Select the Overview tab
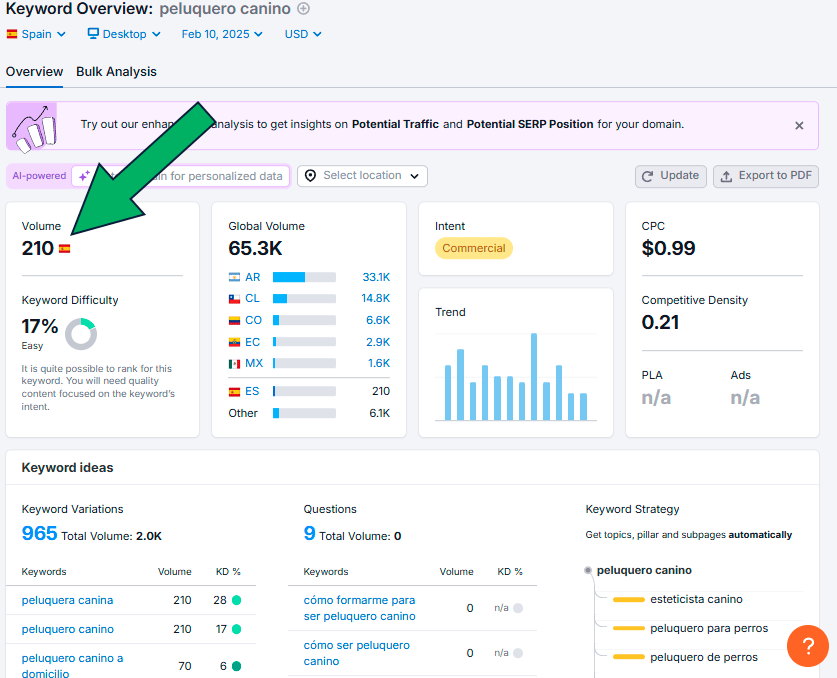The width and height of the screenshot is (837, 678). click(x=34, y=72)
